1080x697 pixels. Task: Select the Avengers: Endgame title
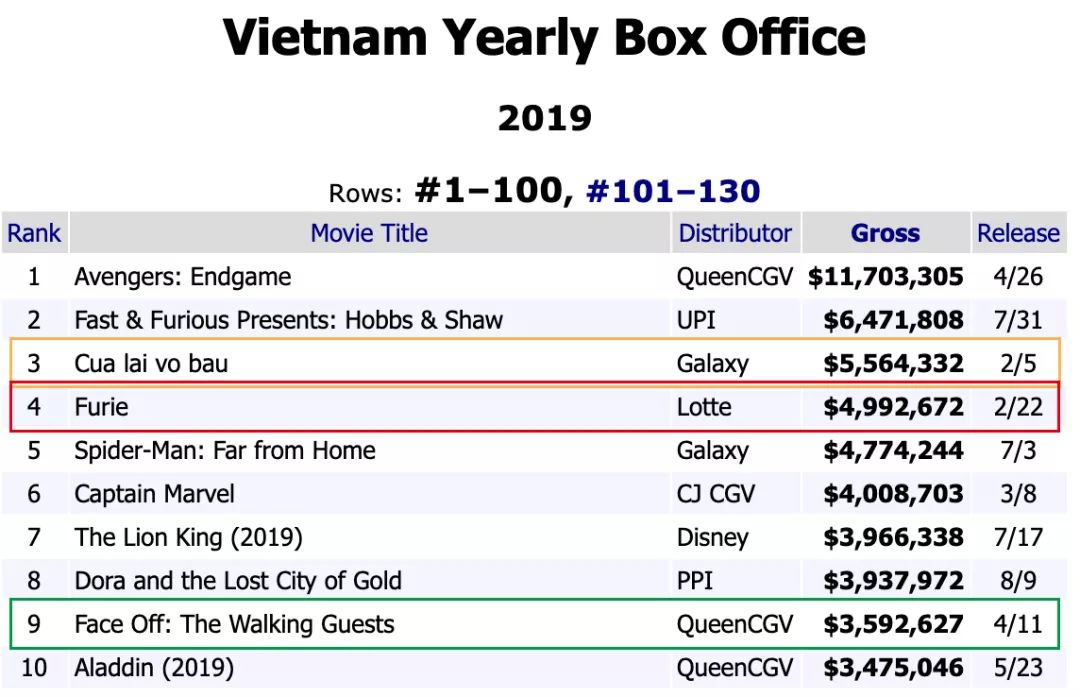click(x=183, y=277)
